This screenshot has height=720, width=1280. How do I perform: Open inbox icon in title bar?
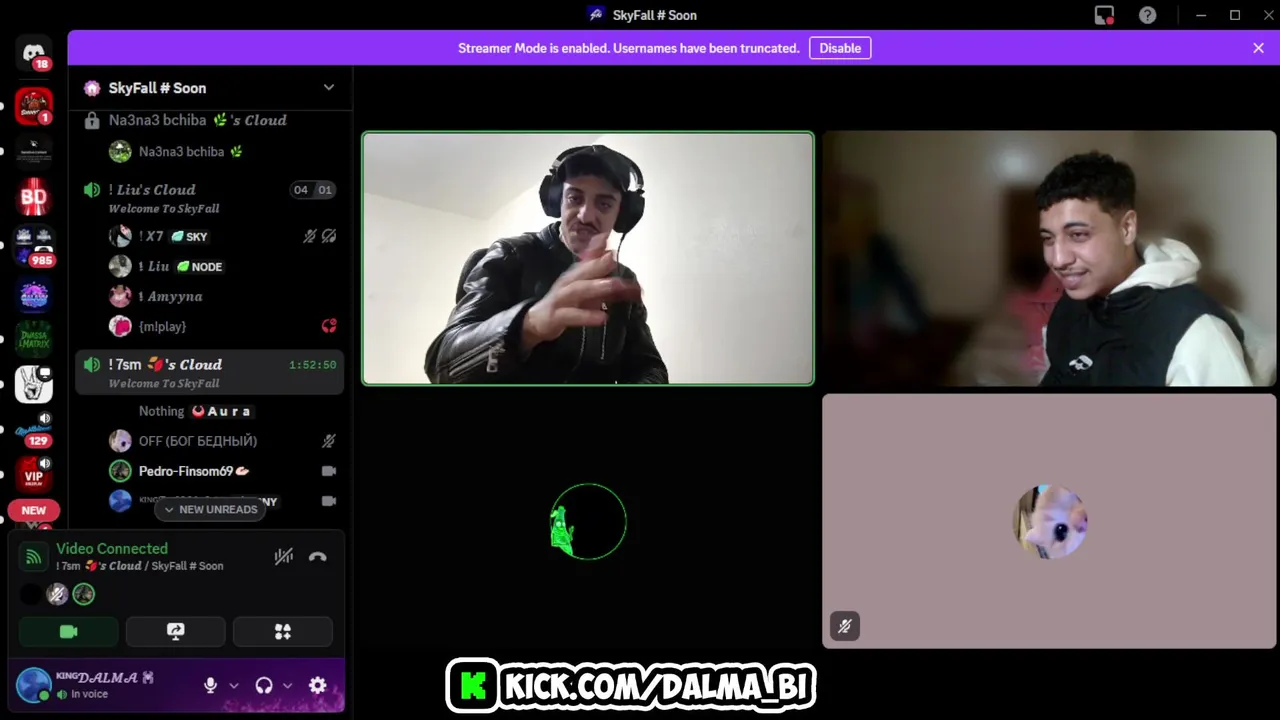tap(1104, 15)
